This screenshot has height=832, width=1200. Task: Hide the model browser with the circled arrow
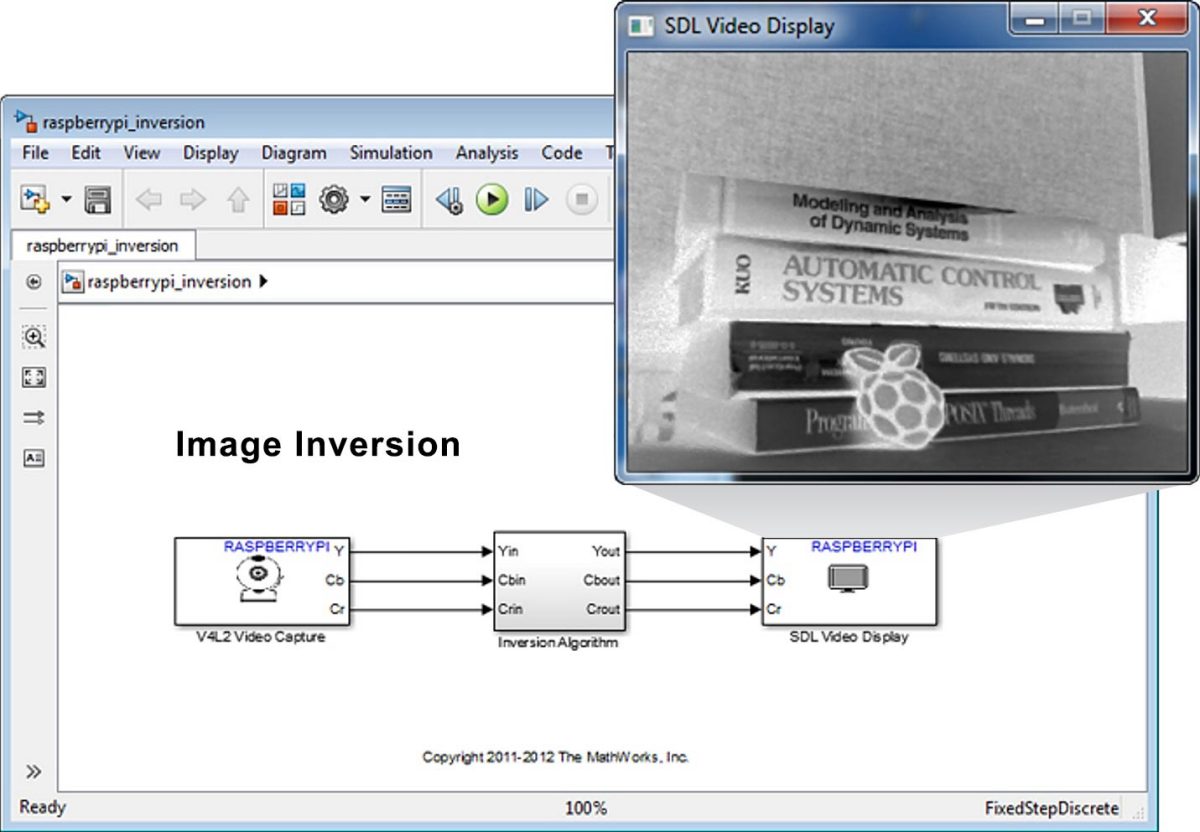(34, 283)
